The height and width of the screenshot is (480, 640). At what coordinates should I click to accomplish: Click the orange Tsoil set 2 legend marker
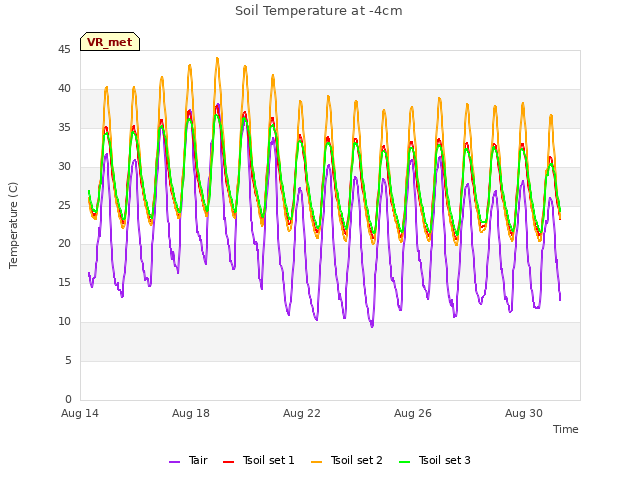pos(317,462)
